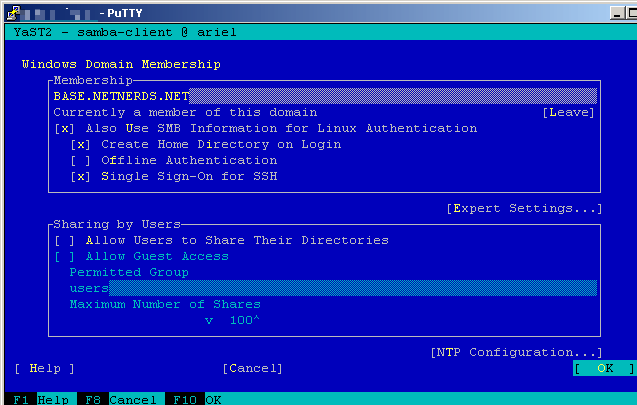Open Expert Settings dialog
Viewport: 637px width, 405px height.
pos(524,208)
